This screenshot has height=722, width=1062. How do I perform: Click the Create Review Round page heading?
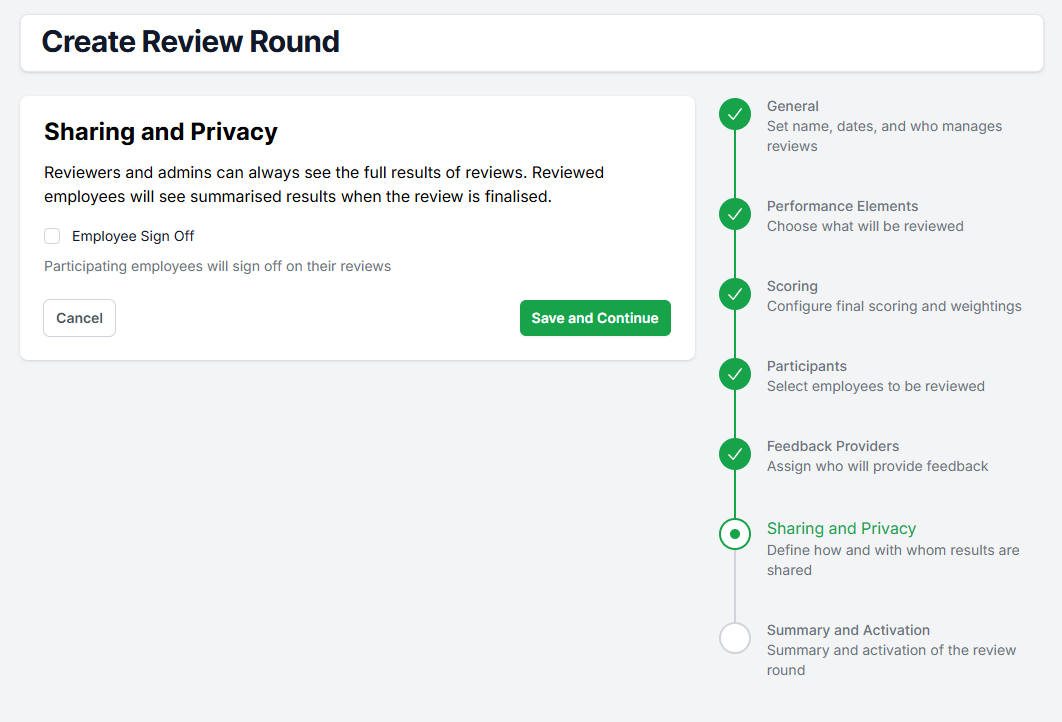(x=190, y=42)
